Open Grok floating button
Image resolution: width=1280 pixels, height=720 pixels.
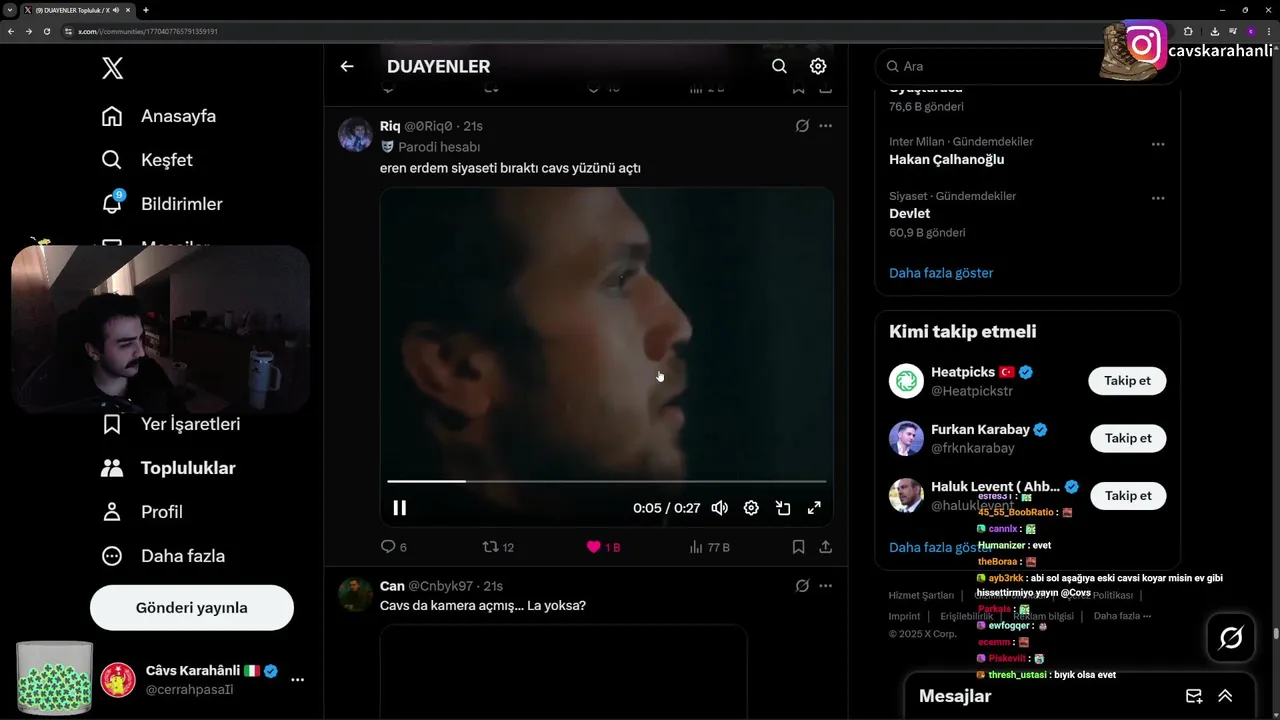tap(1231, 637)
